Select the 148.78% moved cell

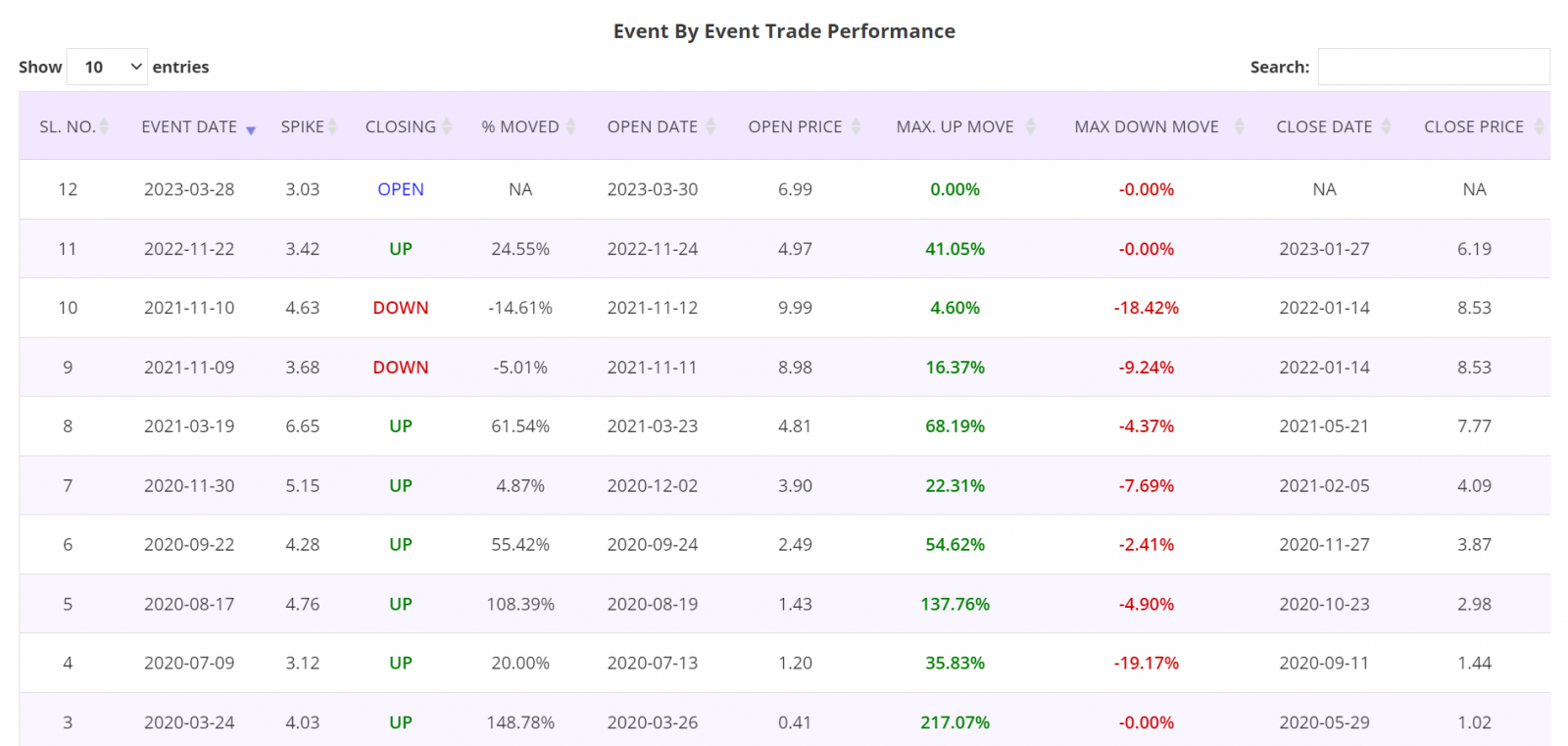point(520,722)
